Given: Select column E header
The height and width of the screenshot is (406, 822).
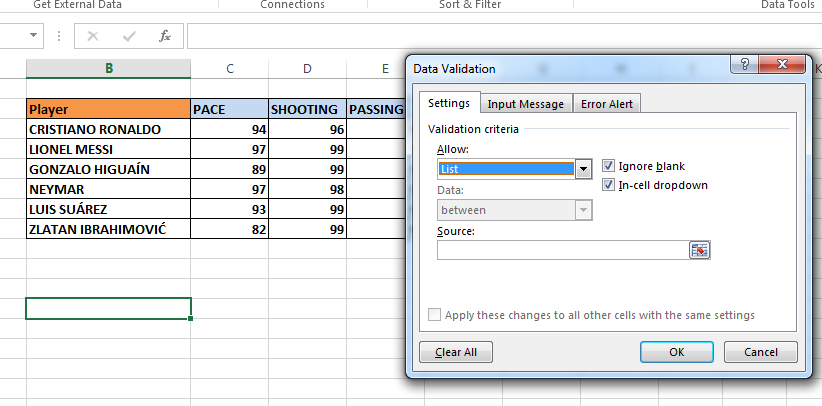Looking at the screenshot, I should (385, 68).
